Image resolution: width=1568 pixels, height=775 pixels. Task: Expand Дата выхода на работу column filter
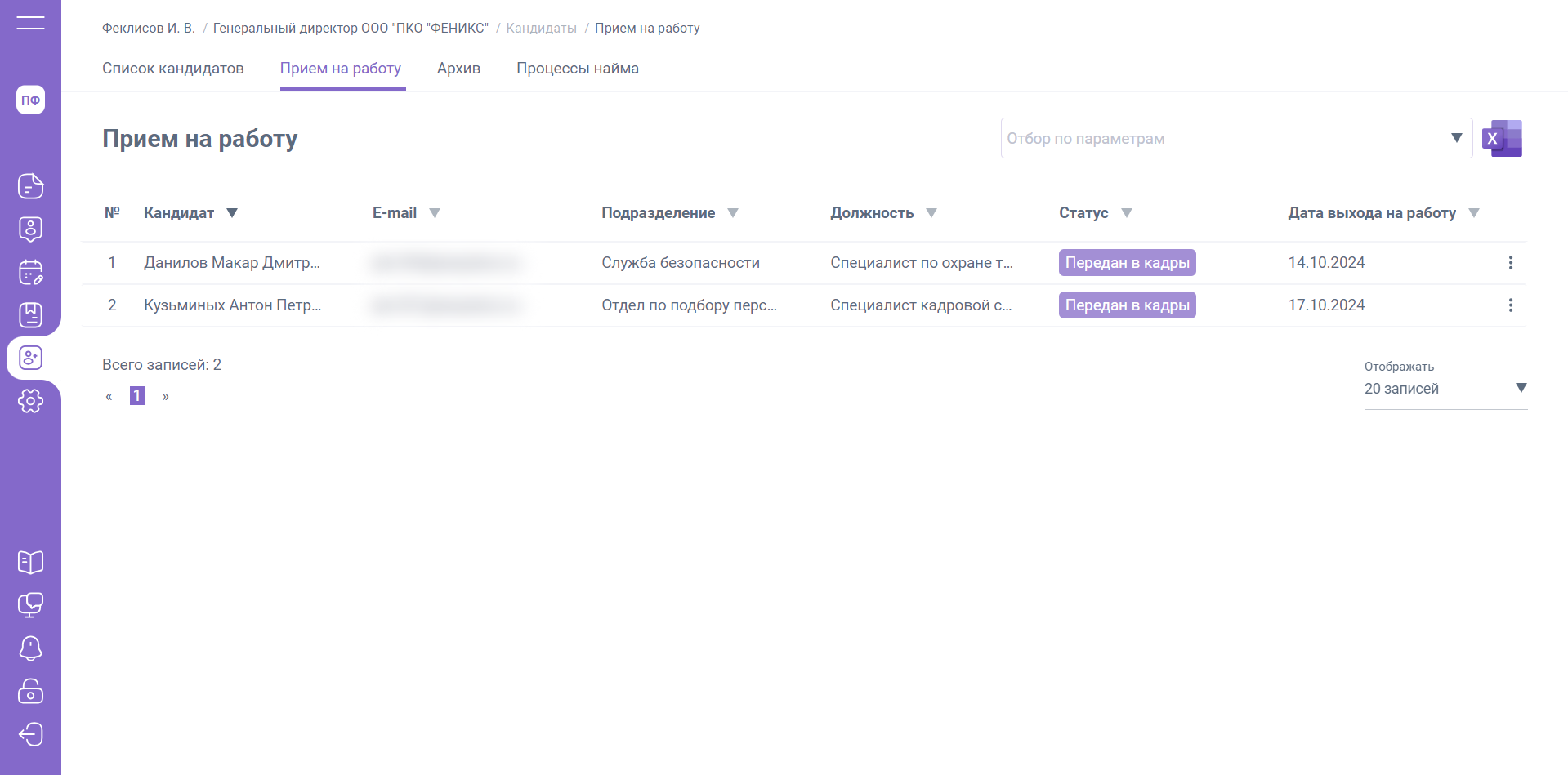[x=1474, y=213]
